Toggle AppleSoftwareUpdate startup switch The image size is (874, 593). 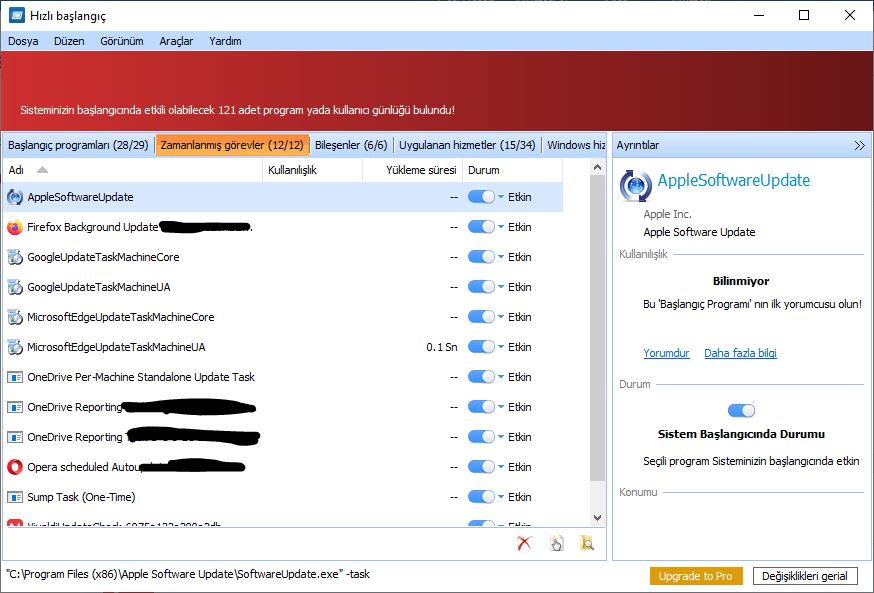point(481,197)
